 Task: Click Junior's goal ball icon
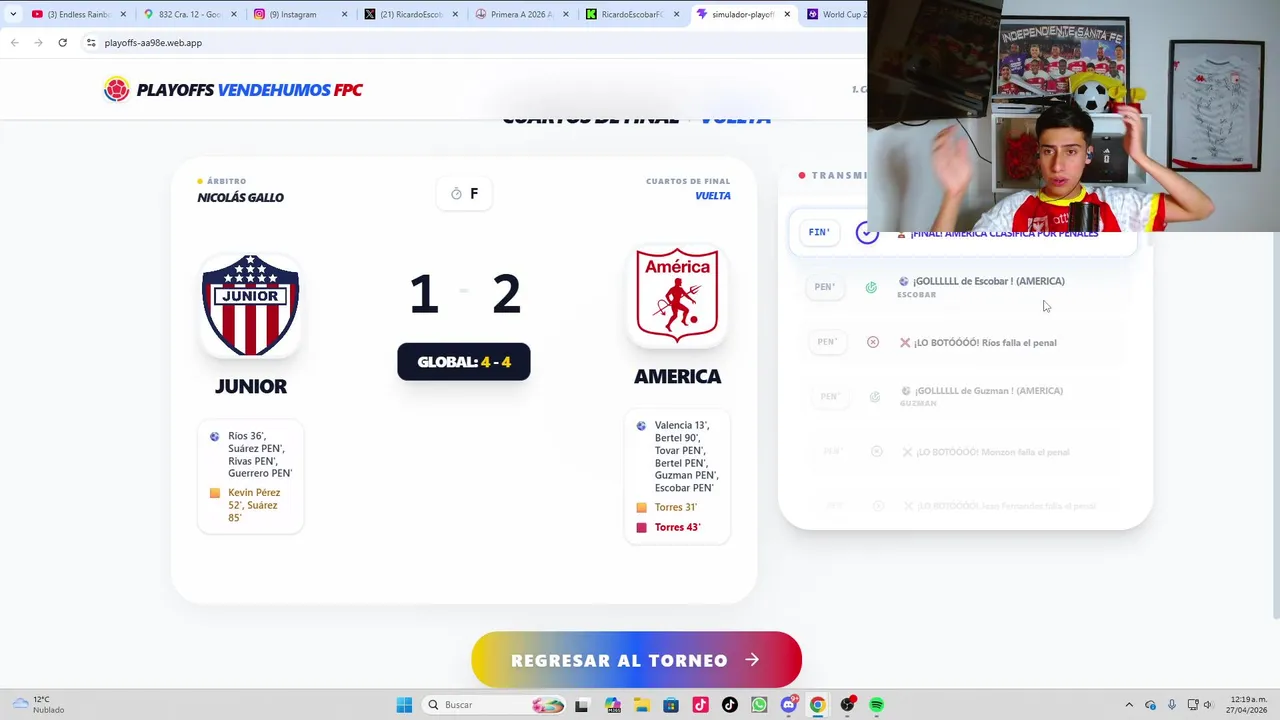click(x=215, y=437)
